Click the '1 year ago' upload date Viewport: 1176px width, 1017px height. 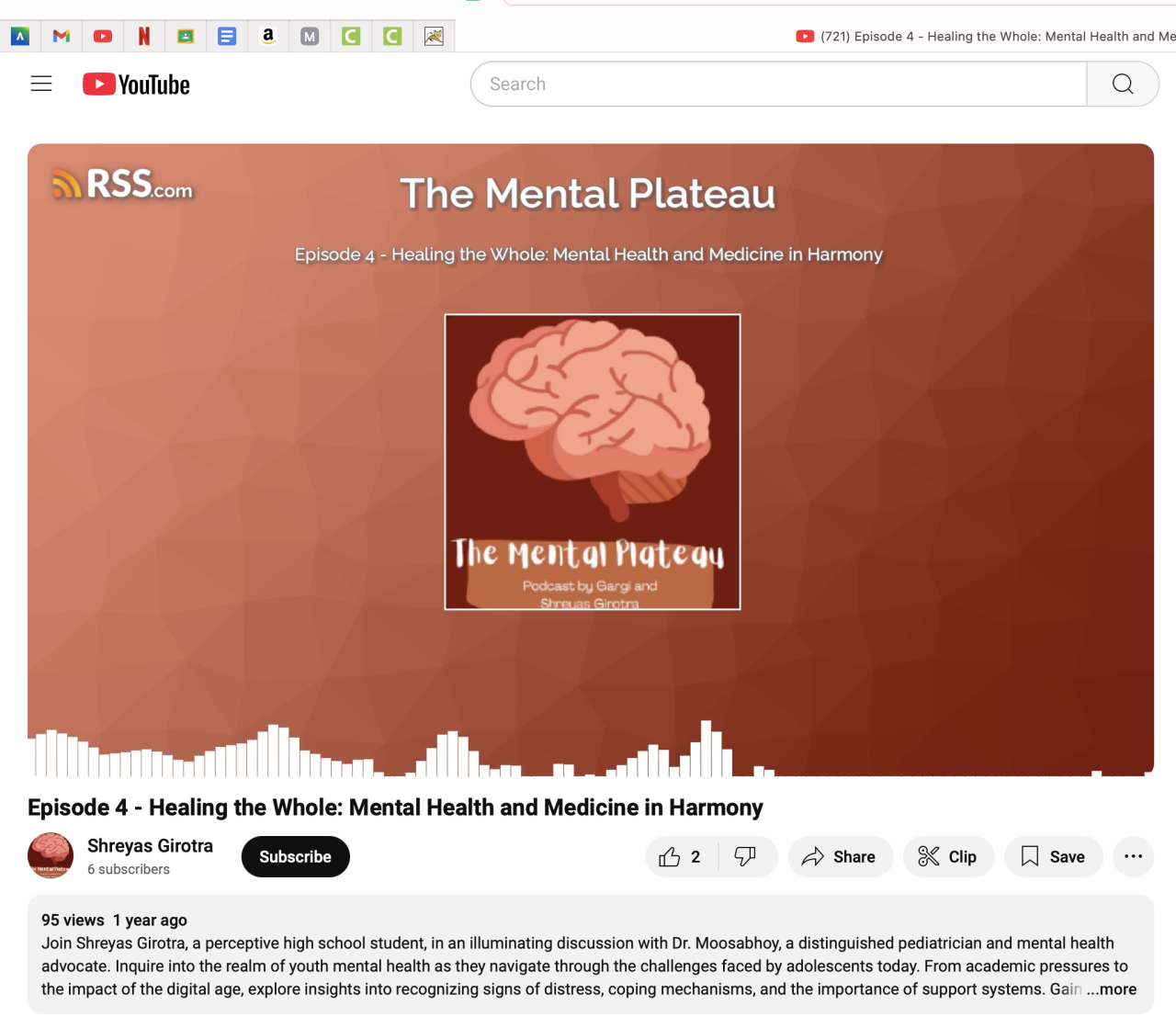[150, 921]
